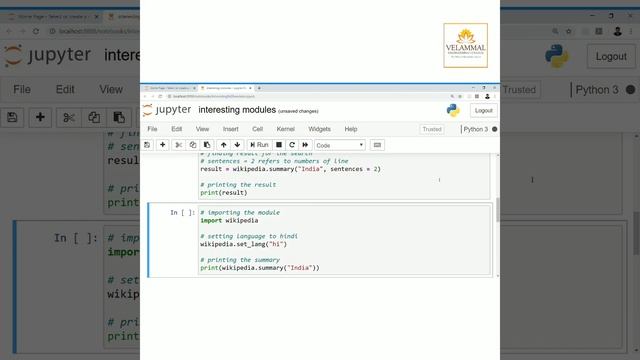
Task: Open the Code cell type dropdown
Action: tap(339, 145)
